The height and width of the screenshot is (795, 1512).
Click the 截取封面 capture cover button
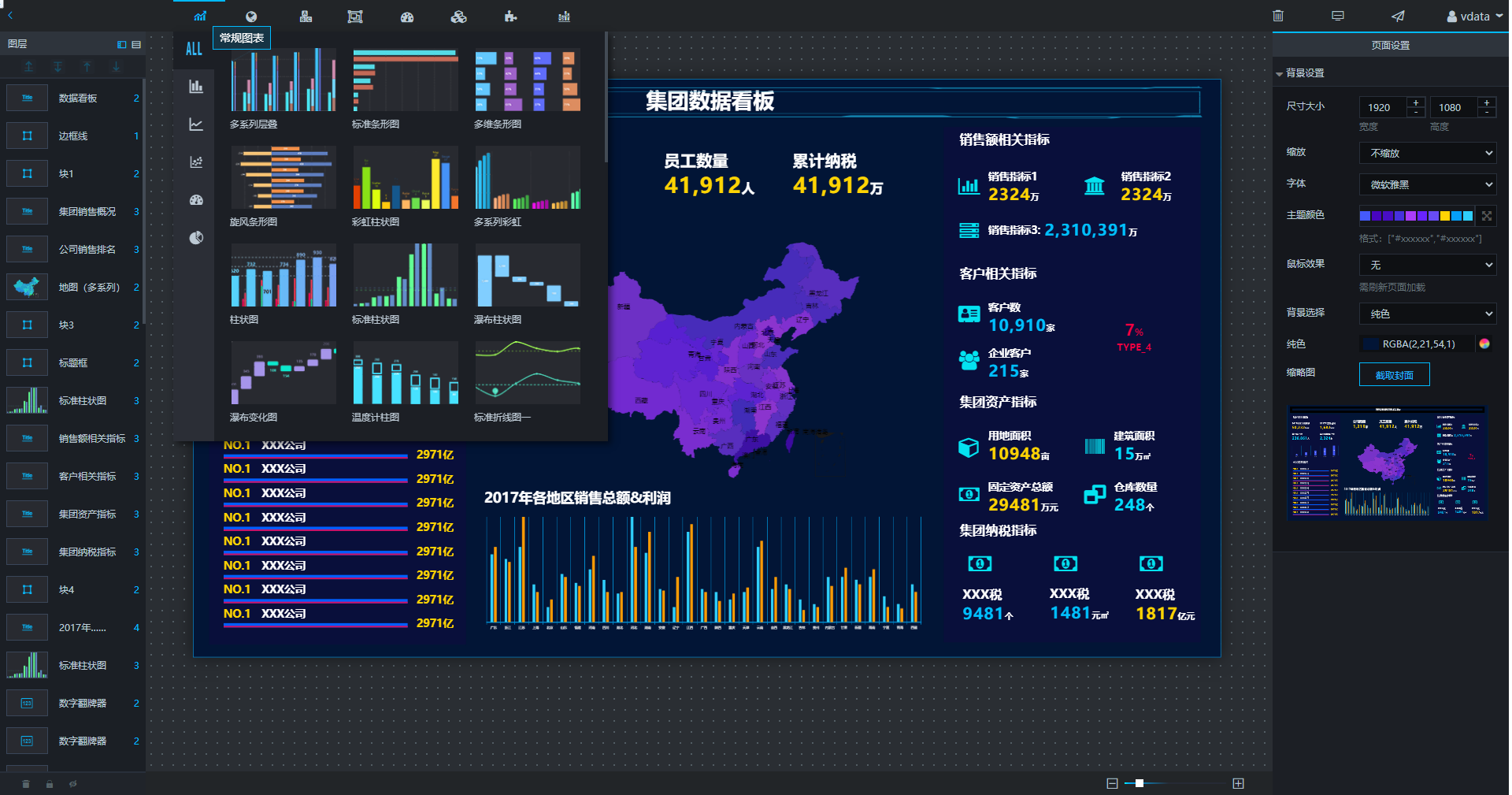coord(1394,374)
